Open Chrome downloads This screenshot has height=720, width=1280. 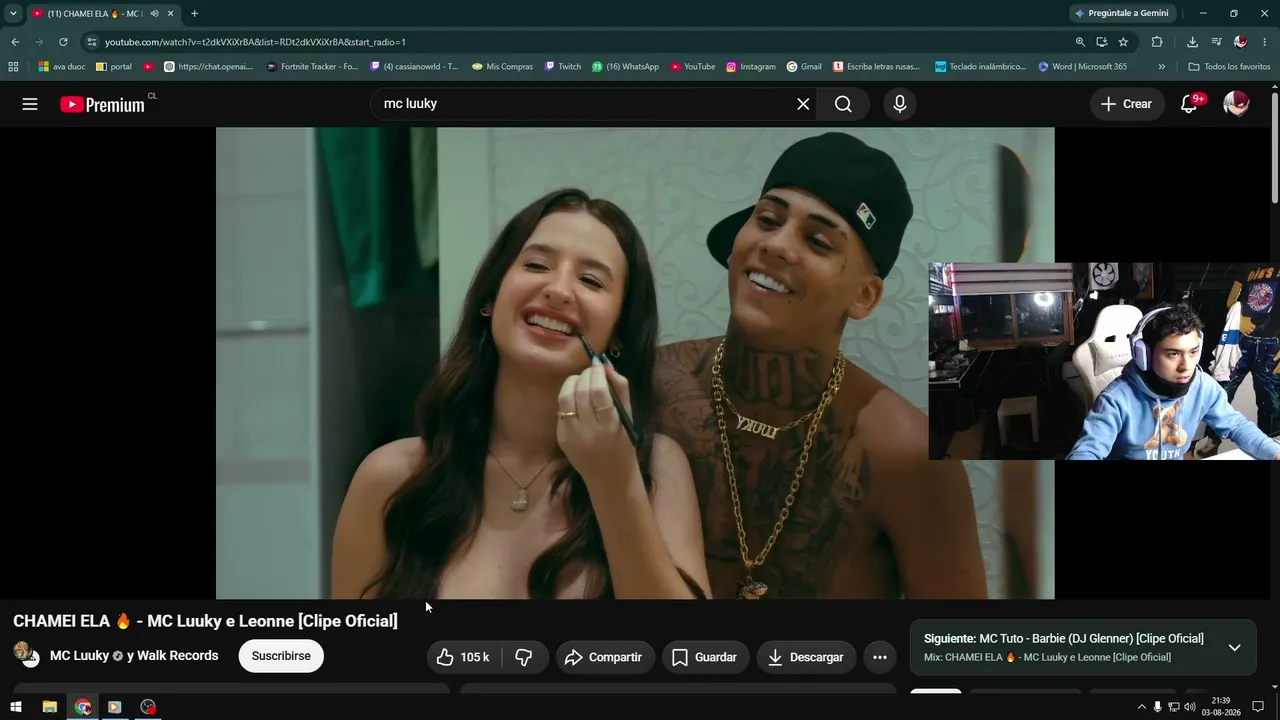[1192, 42]
